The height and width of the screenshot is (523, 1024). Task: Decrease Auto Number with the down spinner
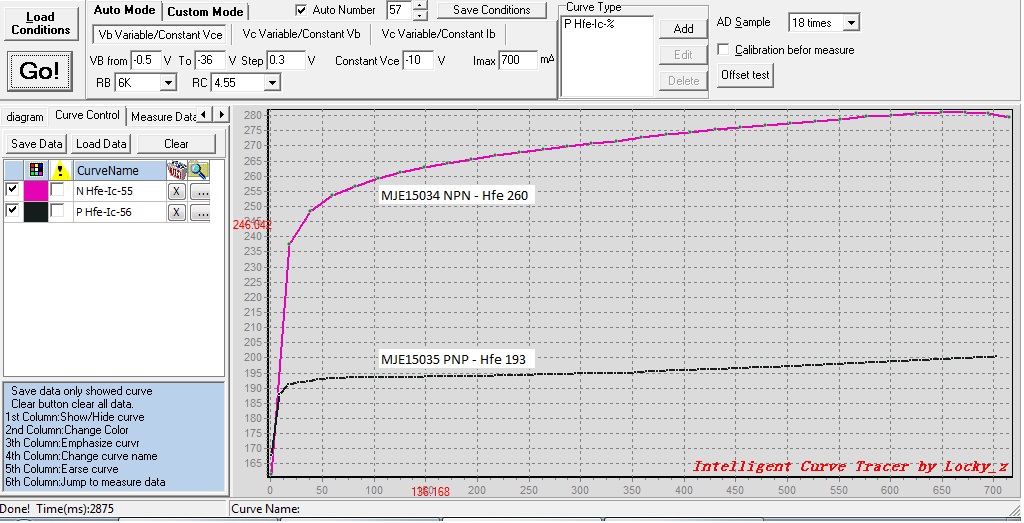420,15
